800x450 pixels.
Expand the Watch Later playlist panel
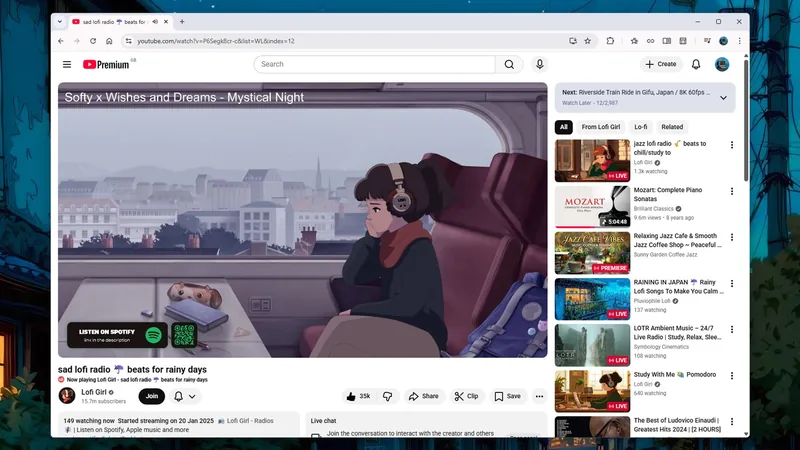[723, 97]
